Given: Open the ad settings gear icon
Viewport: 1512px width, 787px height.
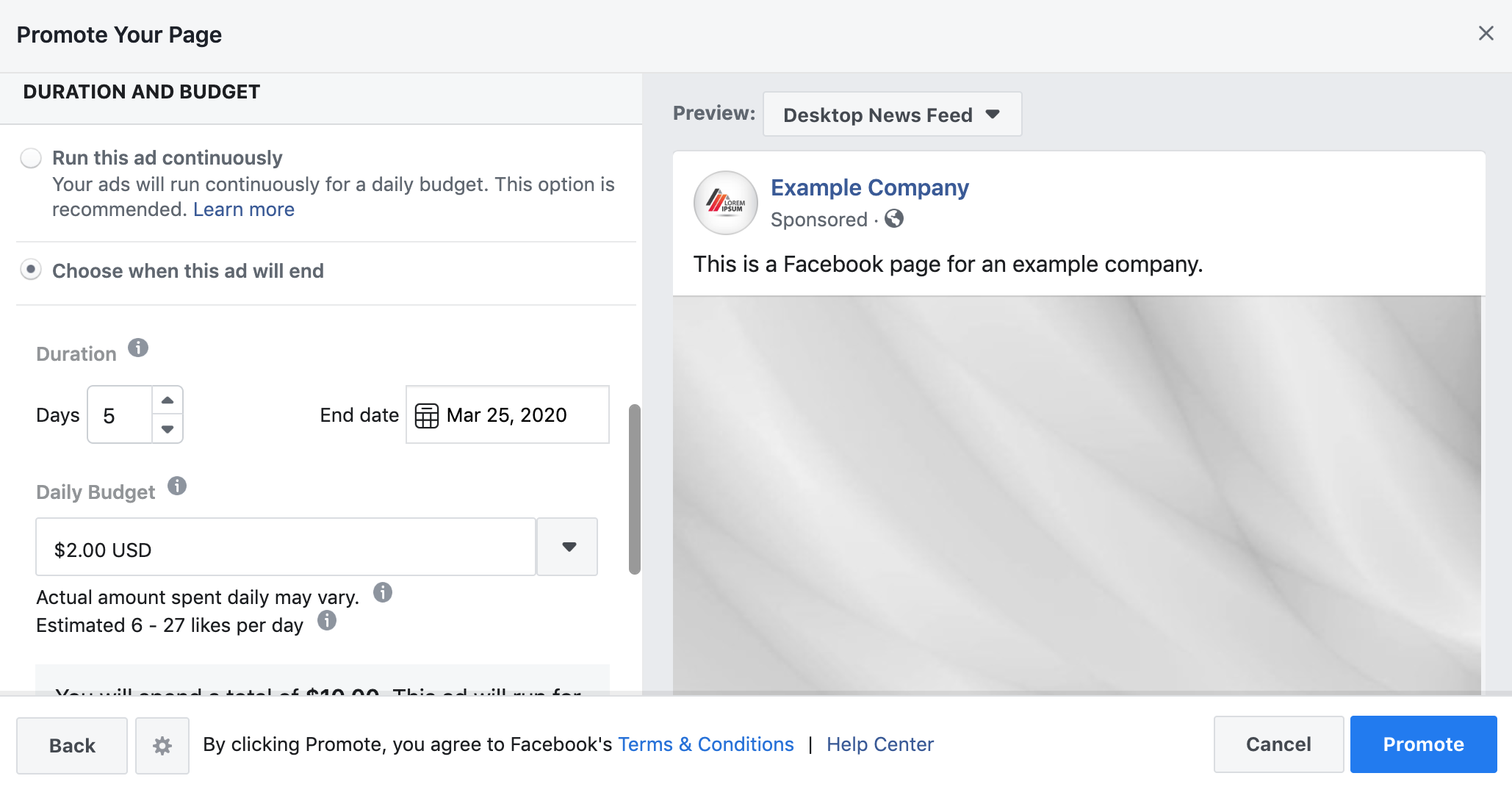Looking at the screenshot, I should [x=162, y=744].
